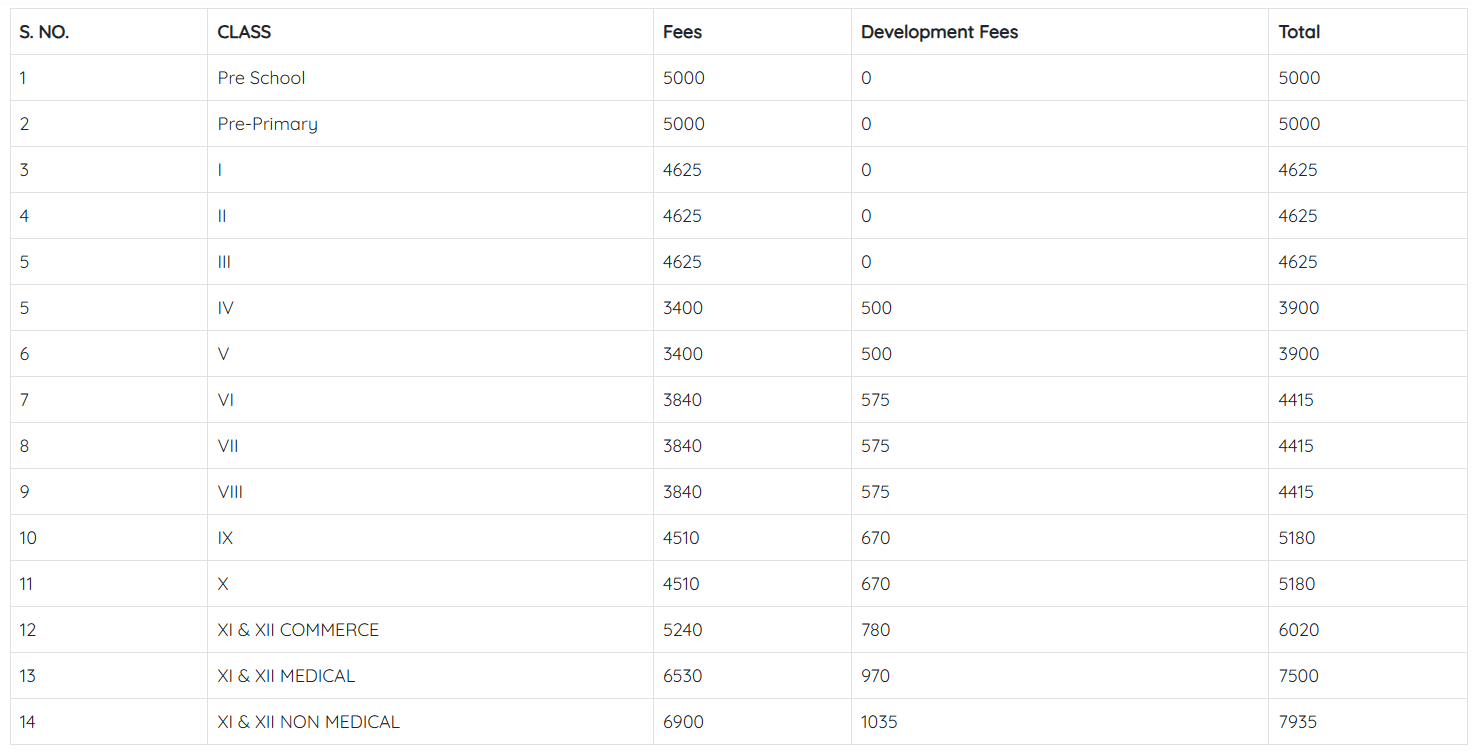Click the total value 6020
Screen dimensions: 1473x755
point(1299,630)
